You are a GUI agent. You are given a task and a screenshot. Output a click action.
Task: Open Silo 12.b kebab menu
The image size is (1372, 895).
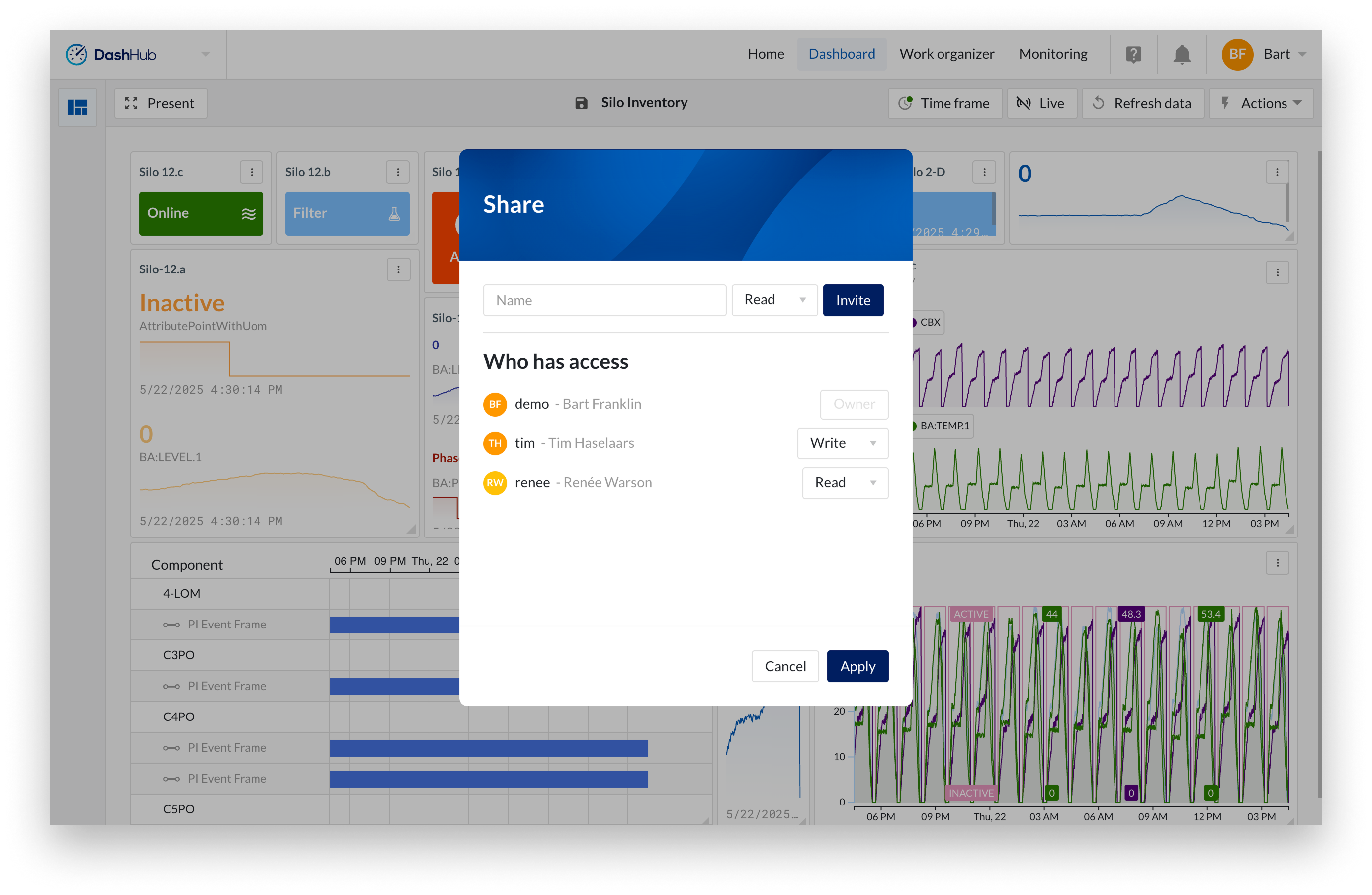(398, 172)
